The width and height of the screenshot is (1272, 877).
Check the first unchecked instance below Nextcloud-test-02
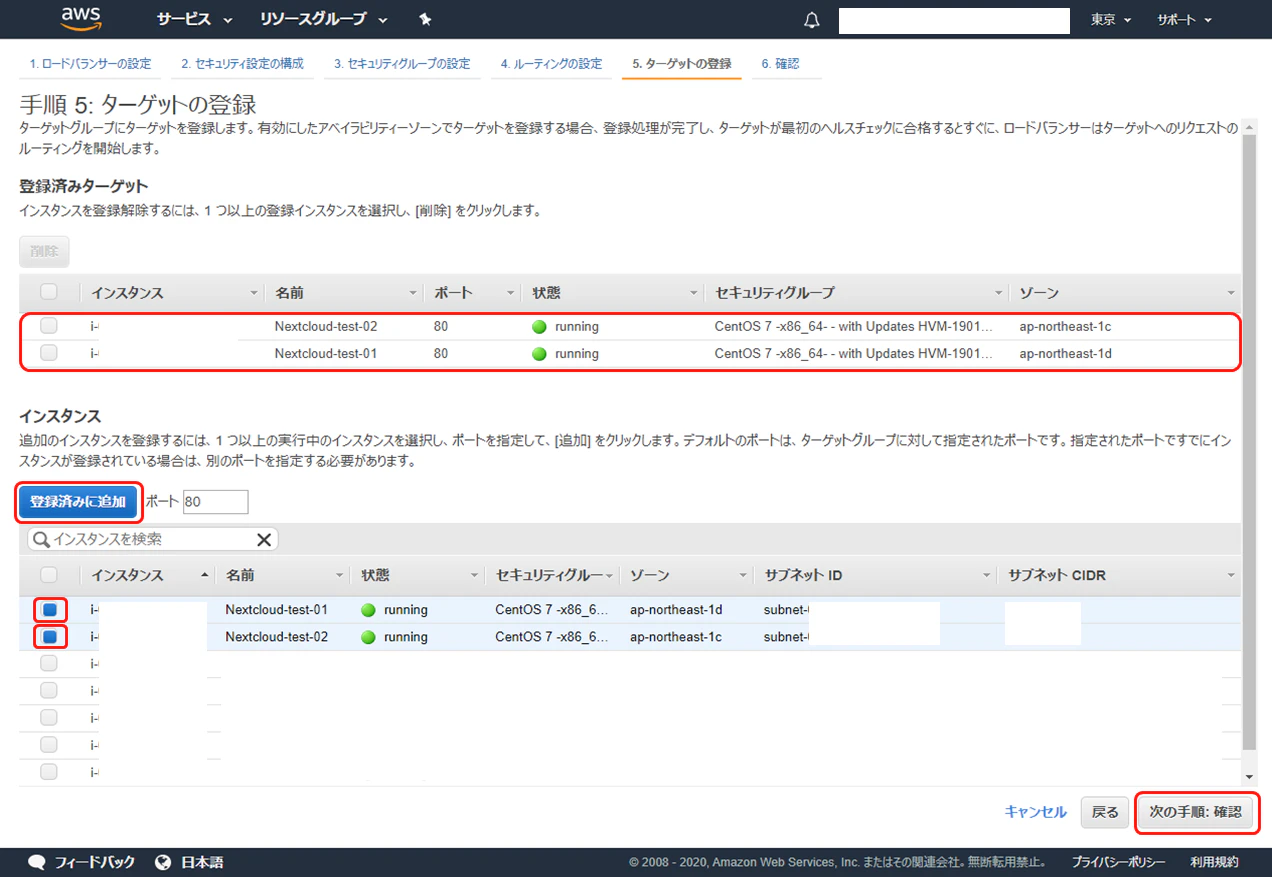(49, 663)
